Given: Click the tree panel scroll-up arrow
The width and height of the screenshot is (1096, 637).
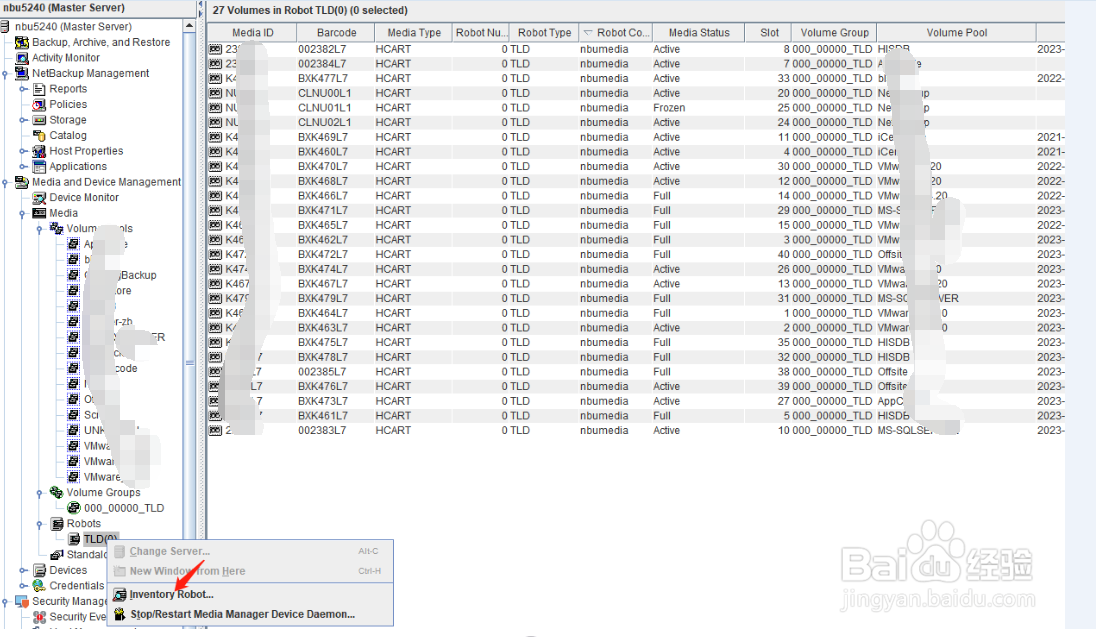Looking at the screenshot, I should pyautogui.click(x=189, y=26).
